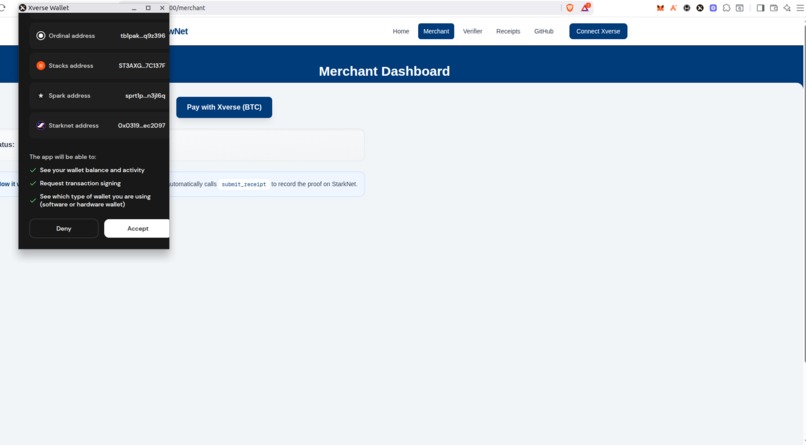Click the purple square extension icon

coord(713,8)
